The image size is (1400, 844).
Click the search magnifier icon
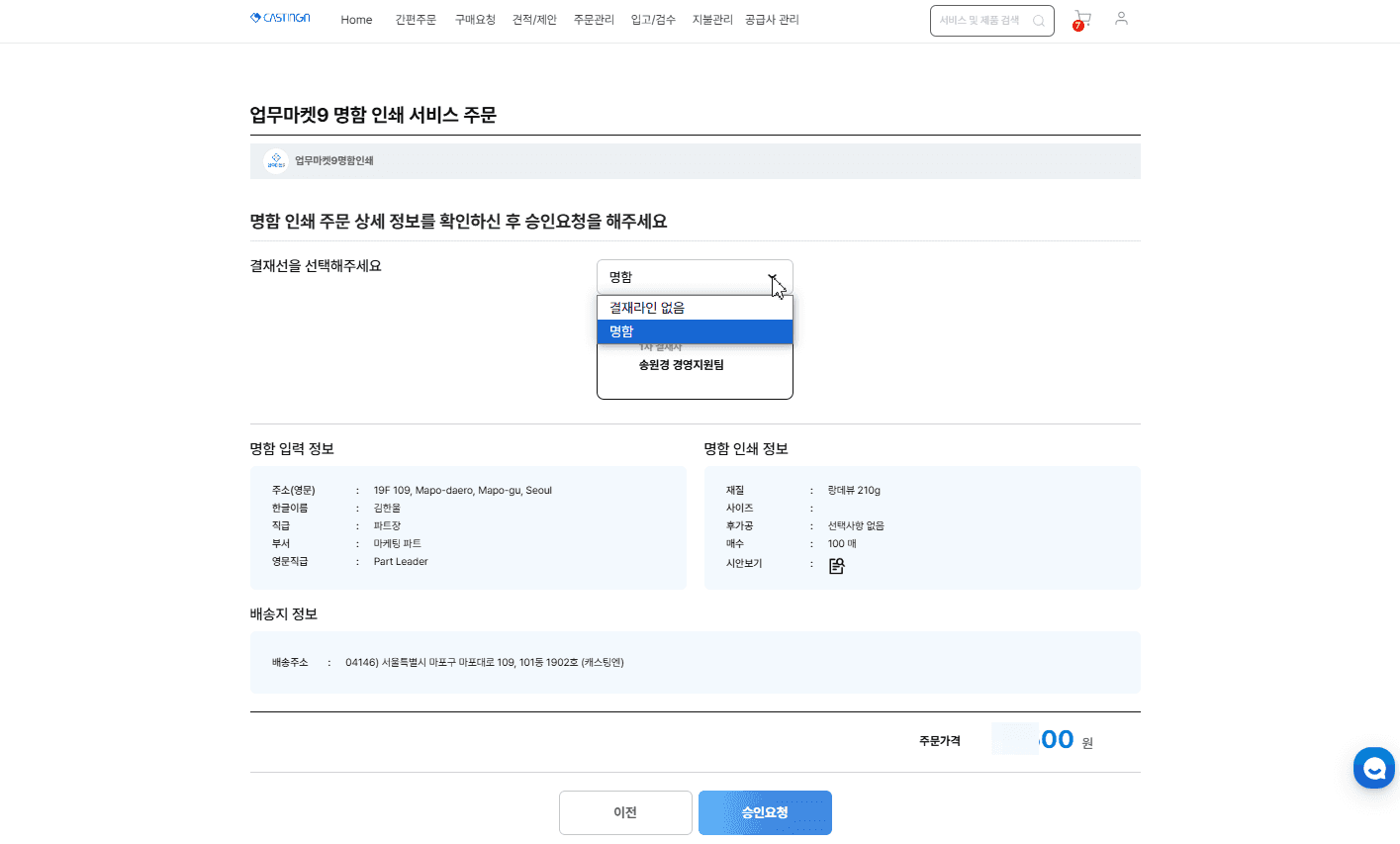pos(1038,21)
